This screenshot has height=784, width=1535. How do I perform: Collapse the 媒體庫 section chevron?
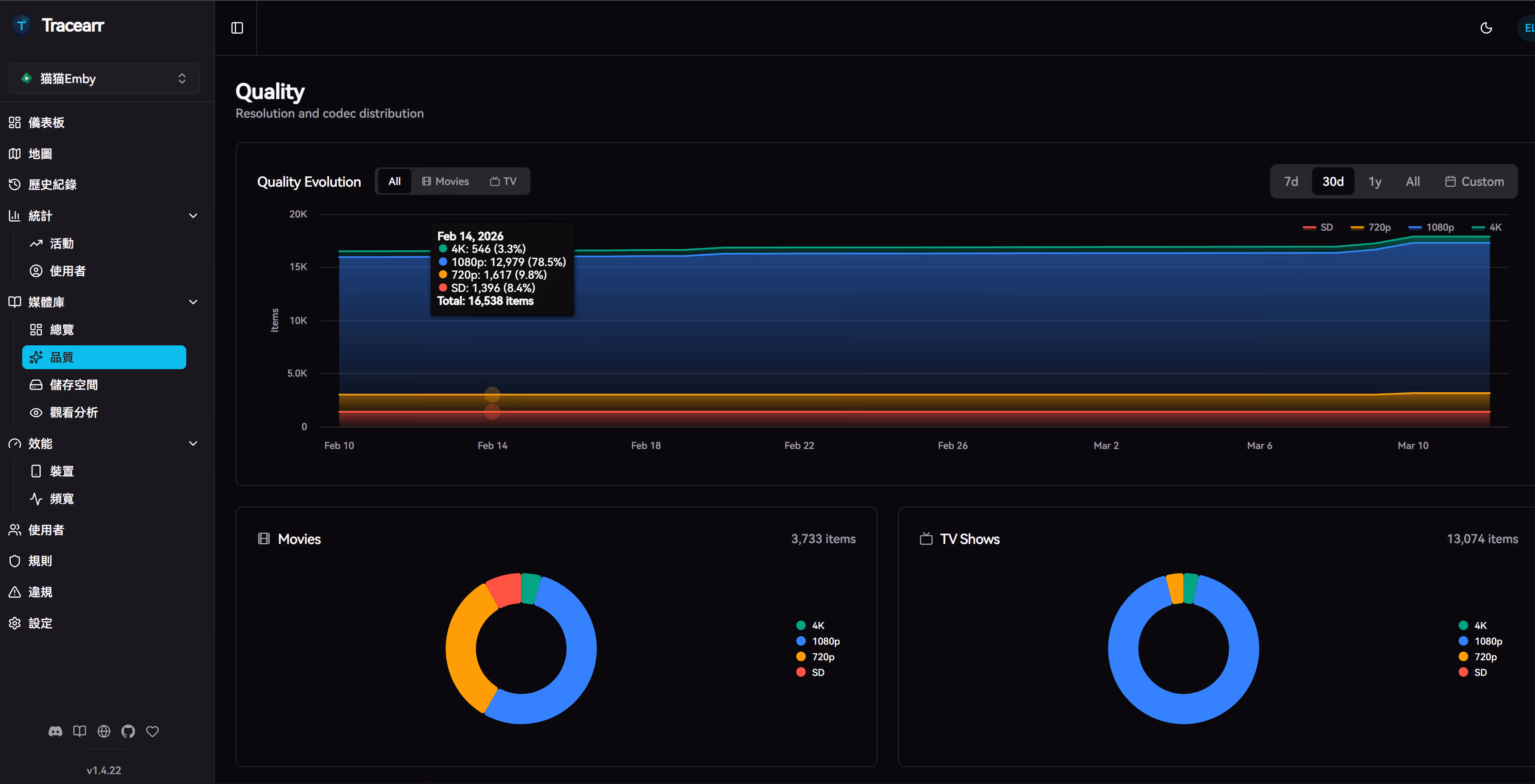193,302
